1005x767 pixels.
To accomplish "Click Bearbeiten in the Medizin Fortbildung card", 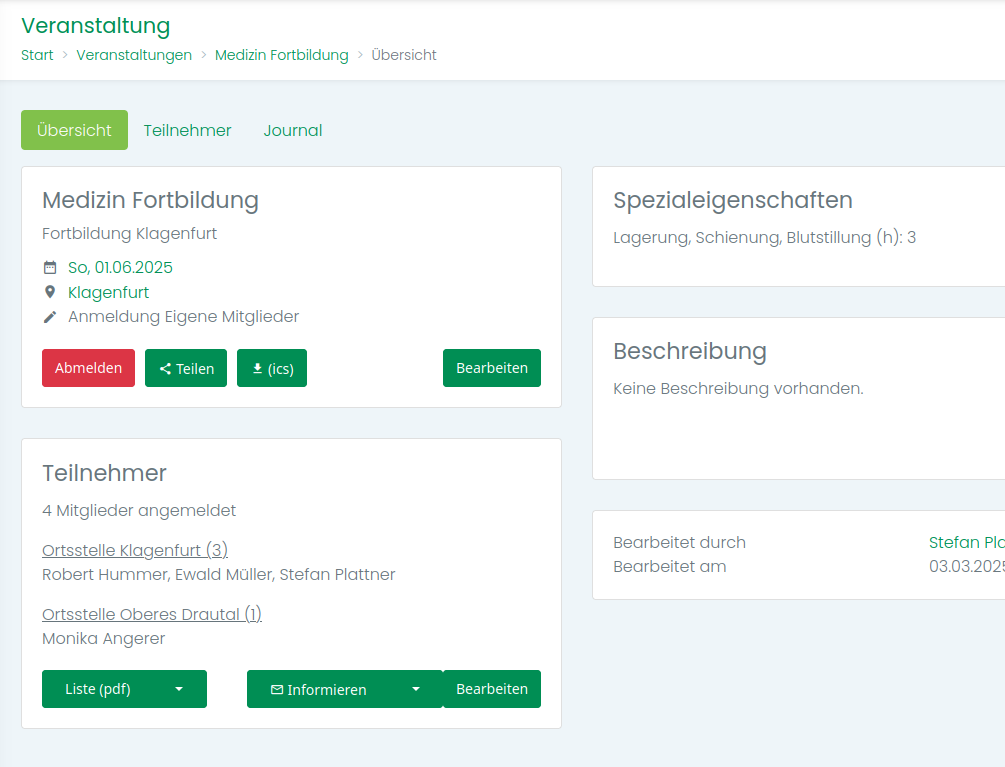I will (491, 368).
